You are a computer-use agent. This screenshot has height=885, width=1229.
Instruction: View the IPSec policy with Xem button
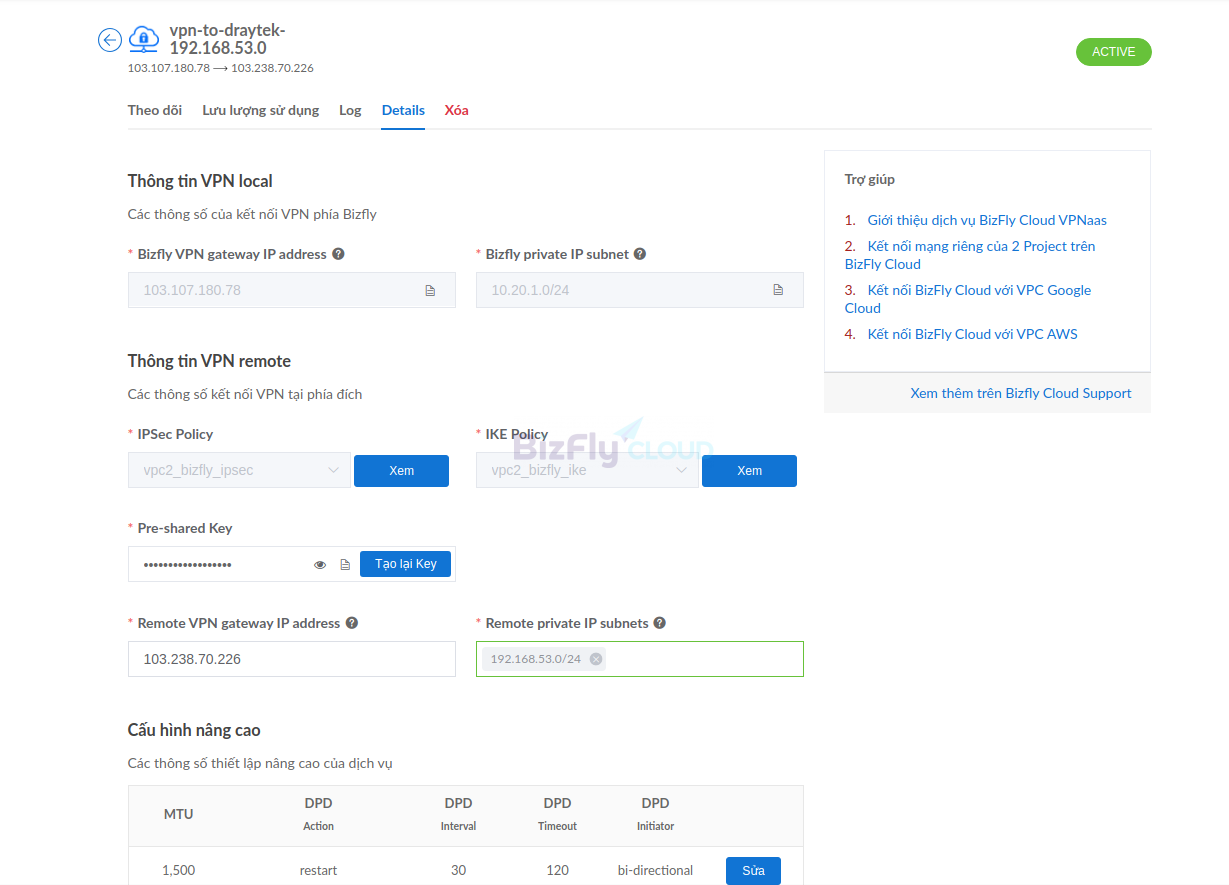tap(401, 471)
